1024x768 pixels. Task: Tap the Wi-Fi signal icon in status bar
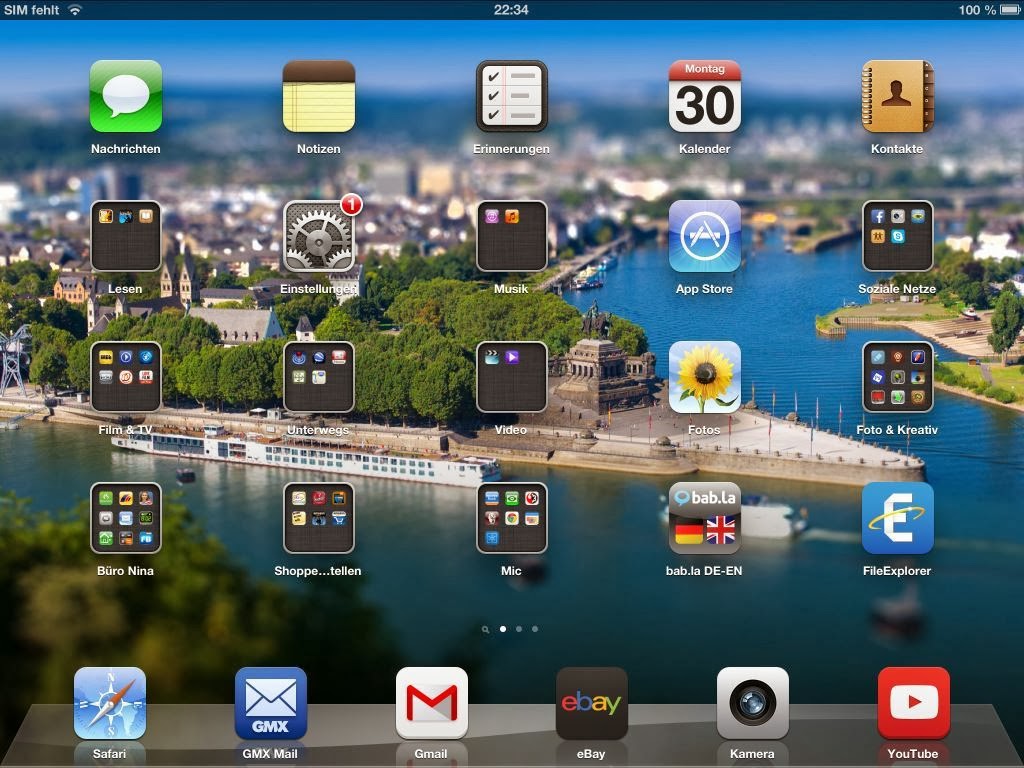(75, 10)
